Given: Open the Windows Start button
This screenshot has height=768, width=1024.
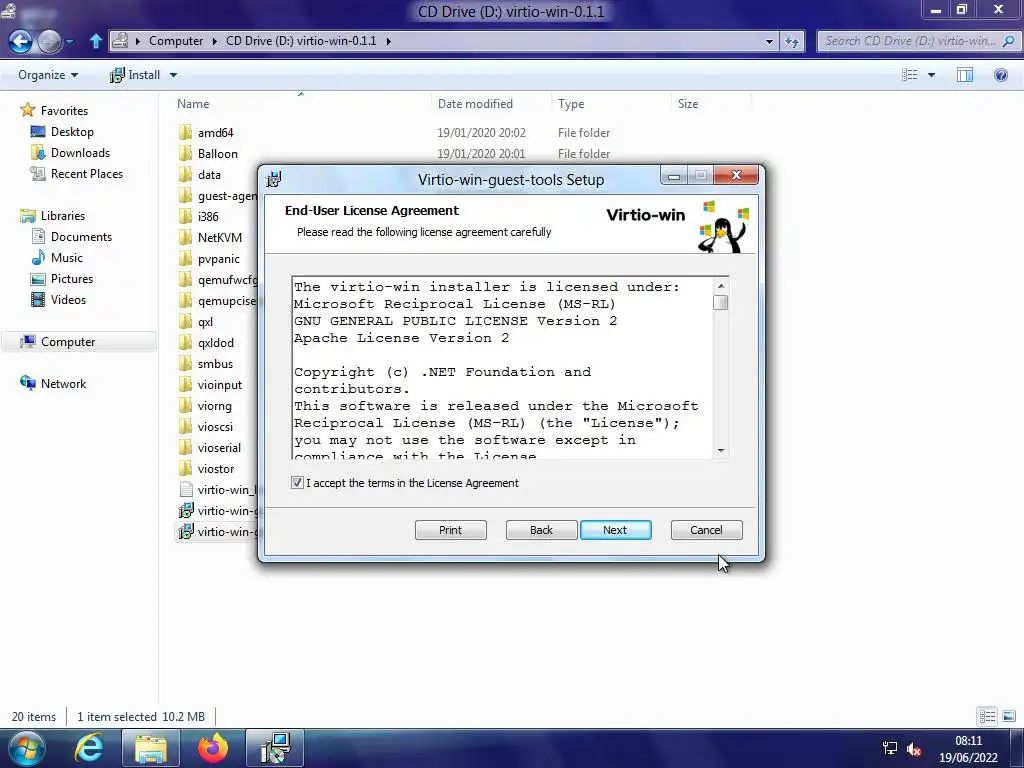Looking at the screenshot, I should click(x=26, y=748).
